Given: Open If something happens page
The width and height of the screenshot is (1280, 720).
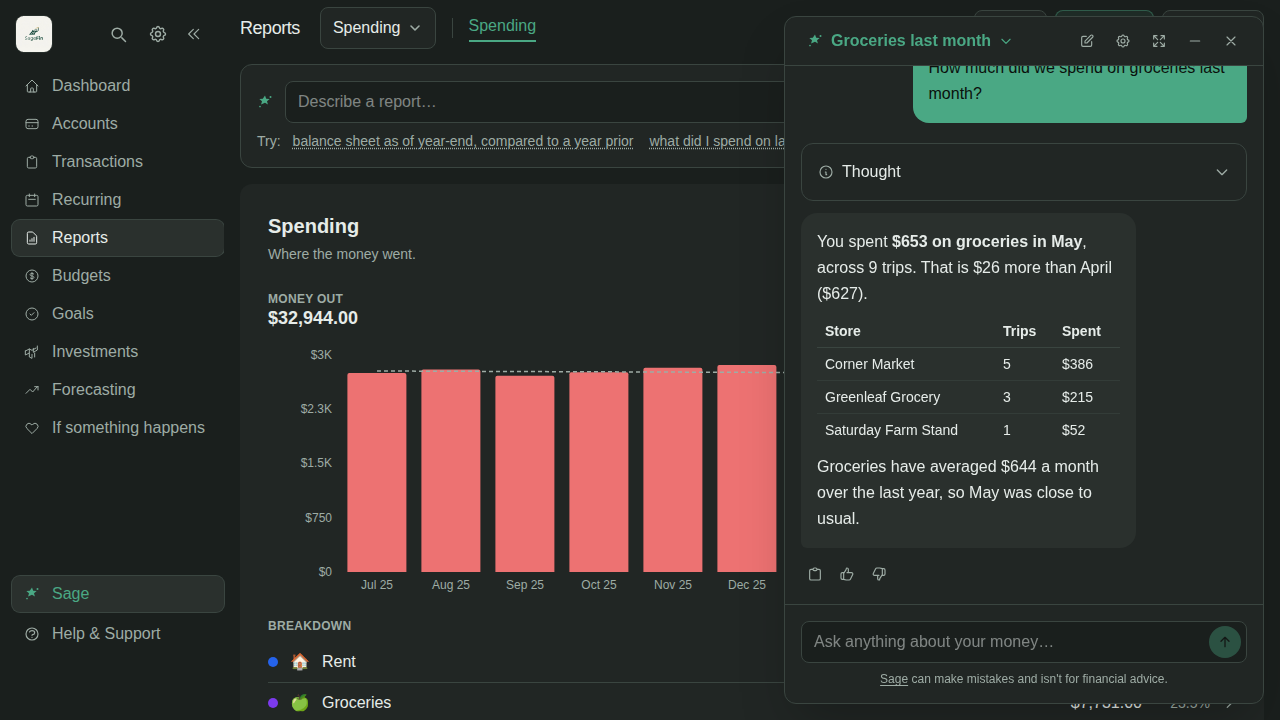Looking at the screenshot, I should point(118,428).
